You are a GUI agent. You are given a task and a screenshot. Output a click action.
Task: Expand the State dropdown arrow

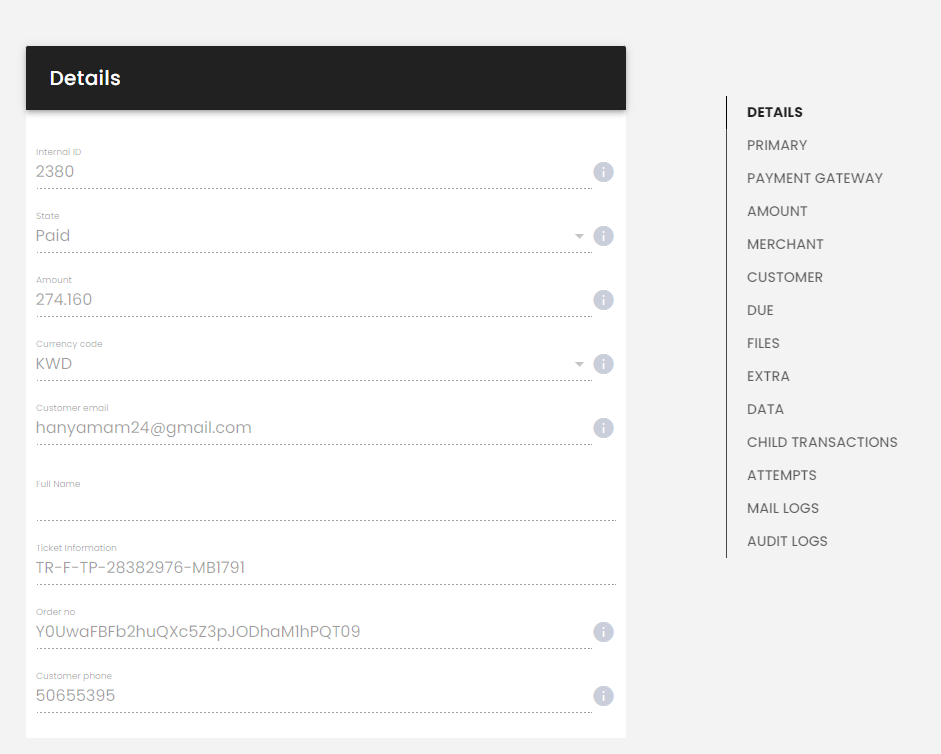click(579, 236)
